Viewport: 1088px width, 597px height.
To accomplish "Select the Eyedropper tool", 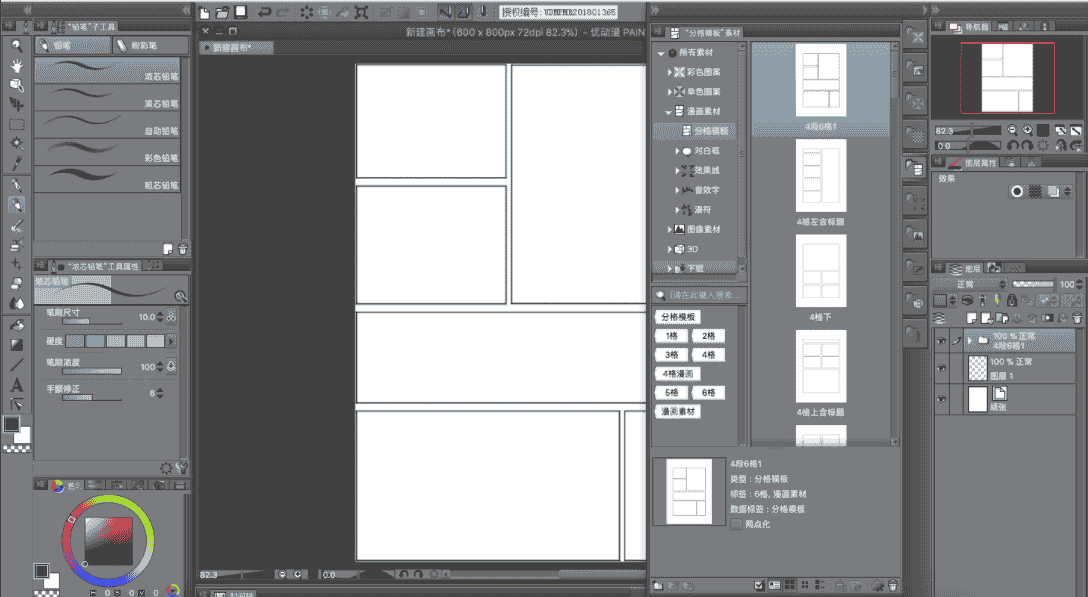I will 17,163.
